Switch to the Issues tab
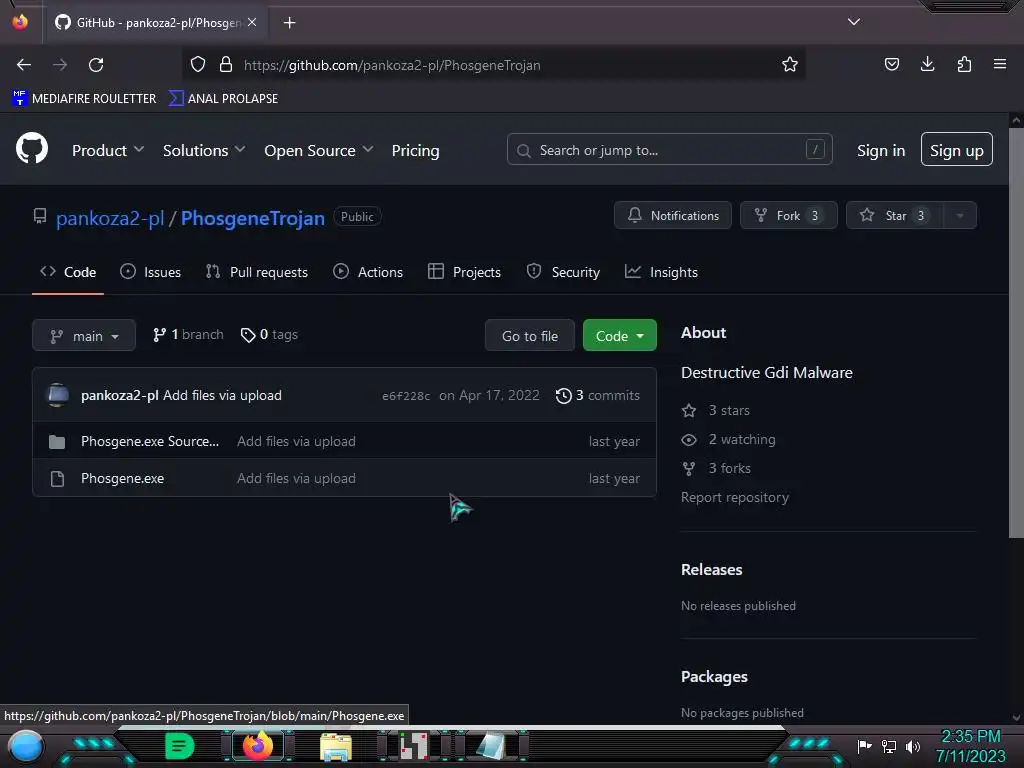This screenshot has width=1024, height=768. coord(151,272)
